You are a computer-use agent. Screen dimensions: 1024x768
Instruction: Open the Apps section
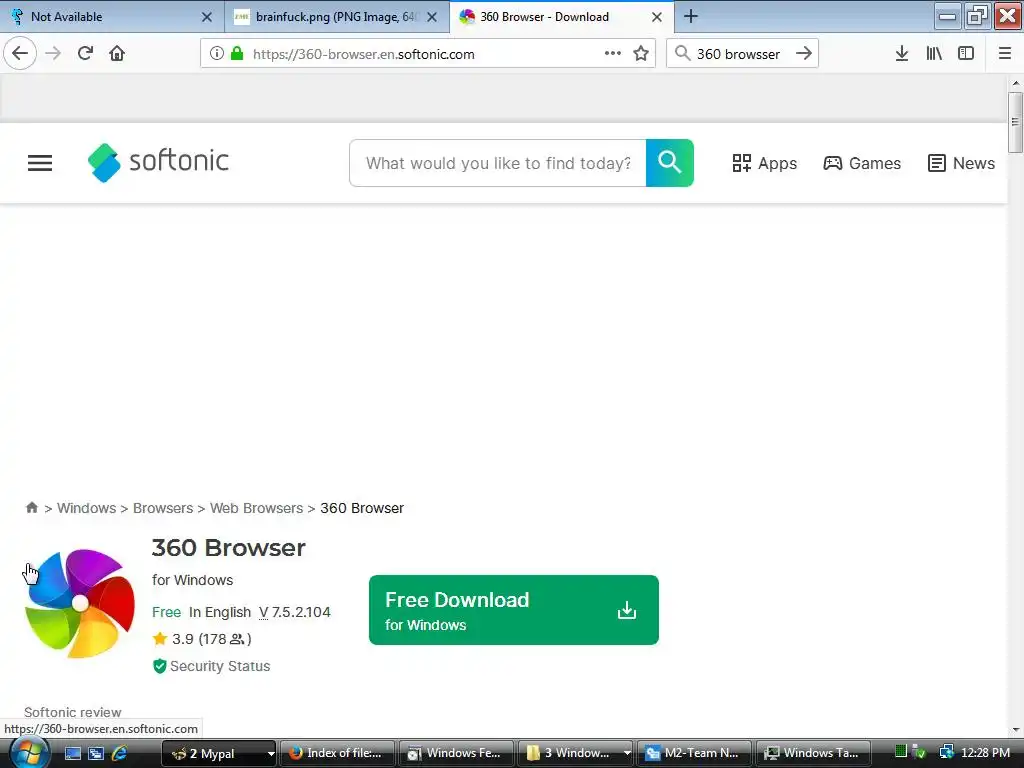tap(764, 163)
